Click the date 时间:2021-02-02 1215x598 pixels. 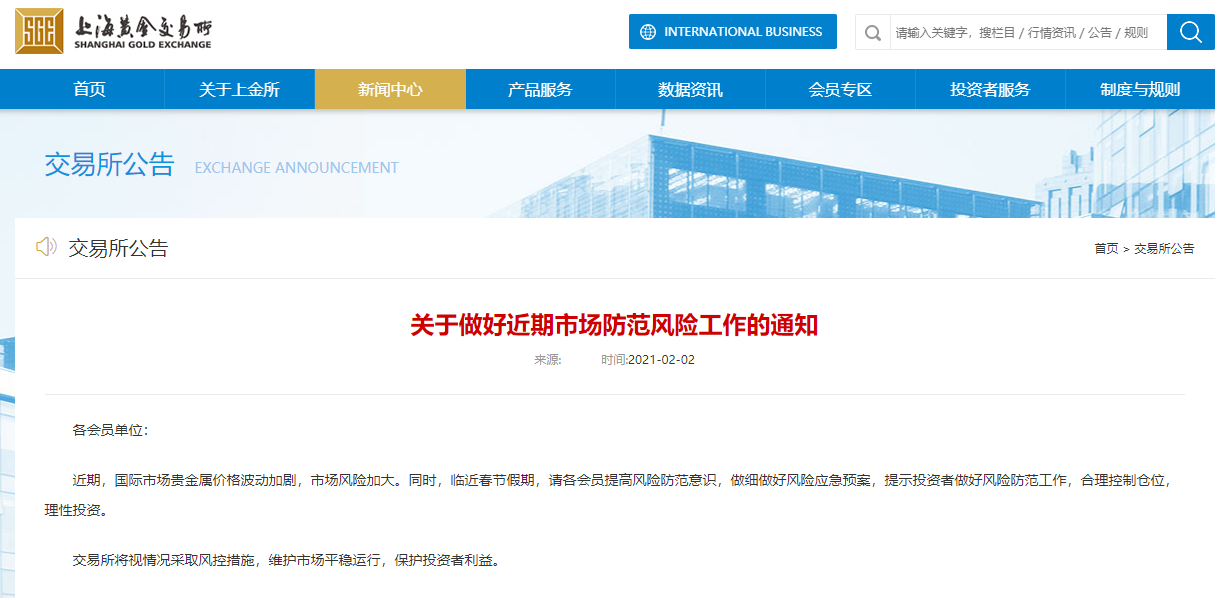(648, 360)
